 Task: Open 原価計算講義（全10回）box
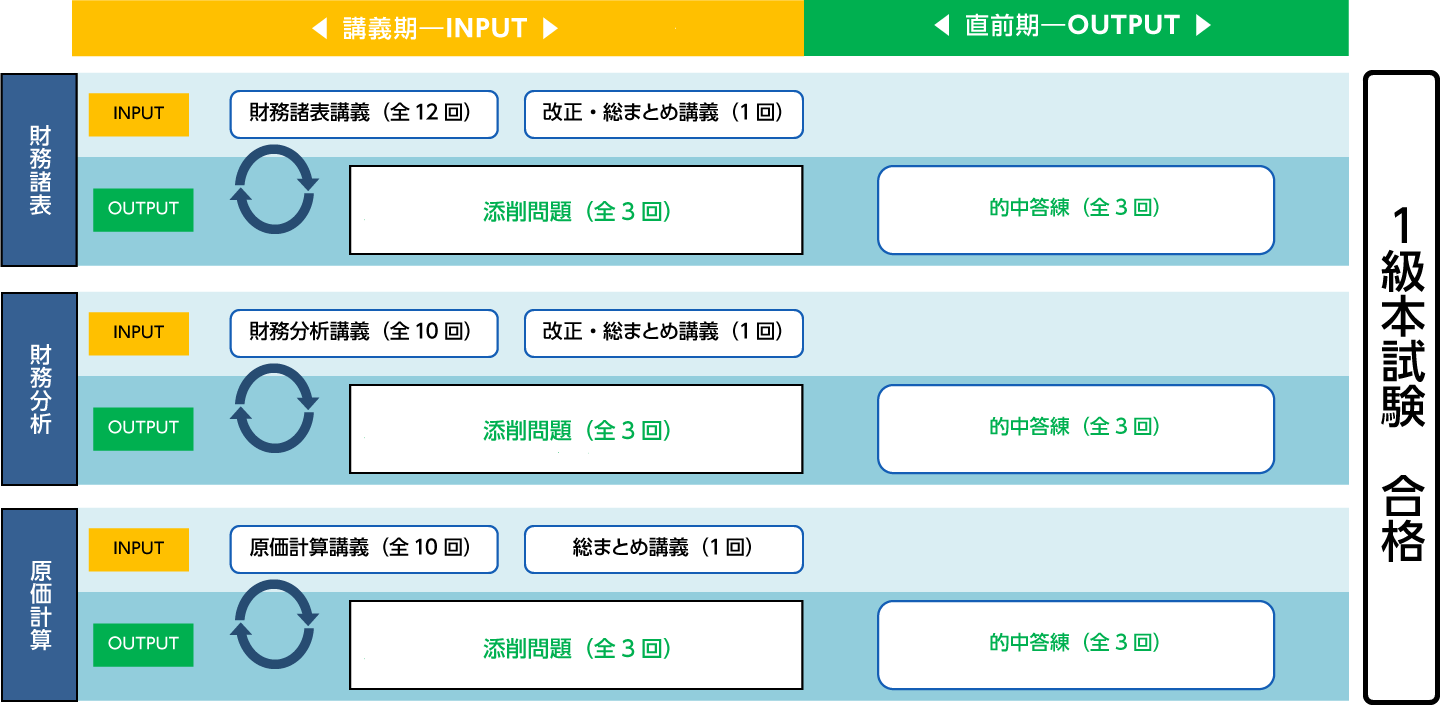click(364, 549)
